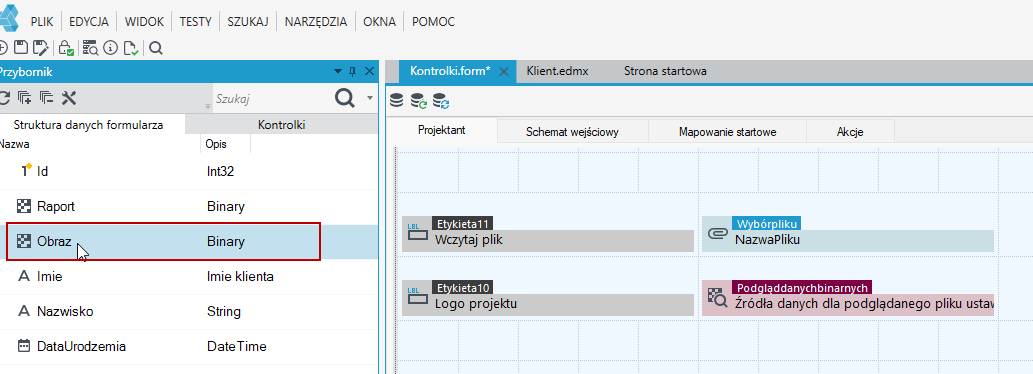1033x374 pixels.
Task: Select the Nazwisko field row
Action: tap(189, 311)
